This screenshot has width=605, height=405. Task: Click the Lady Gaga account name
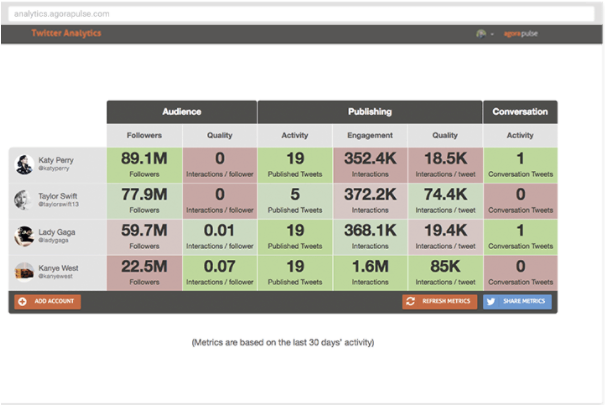point(57,232)
